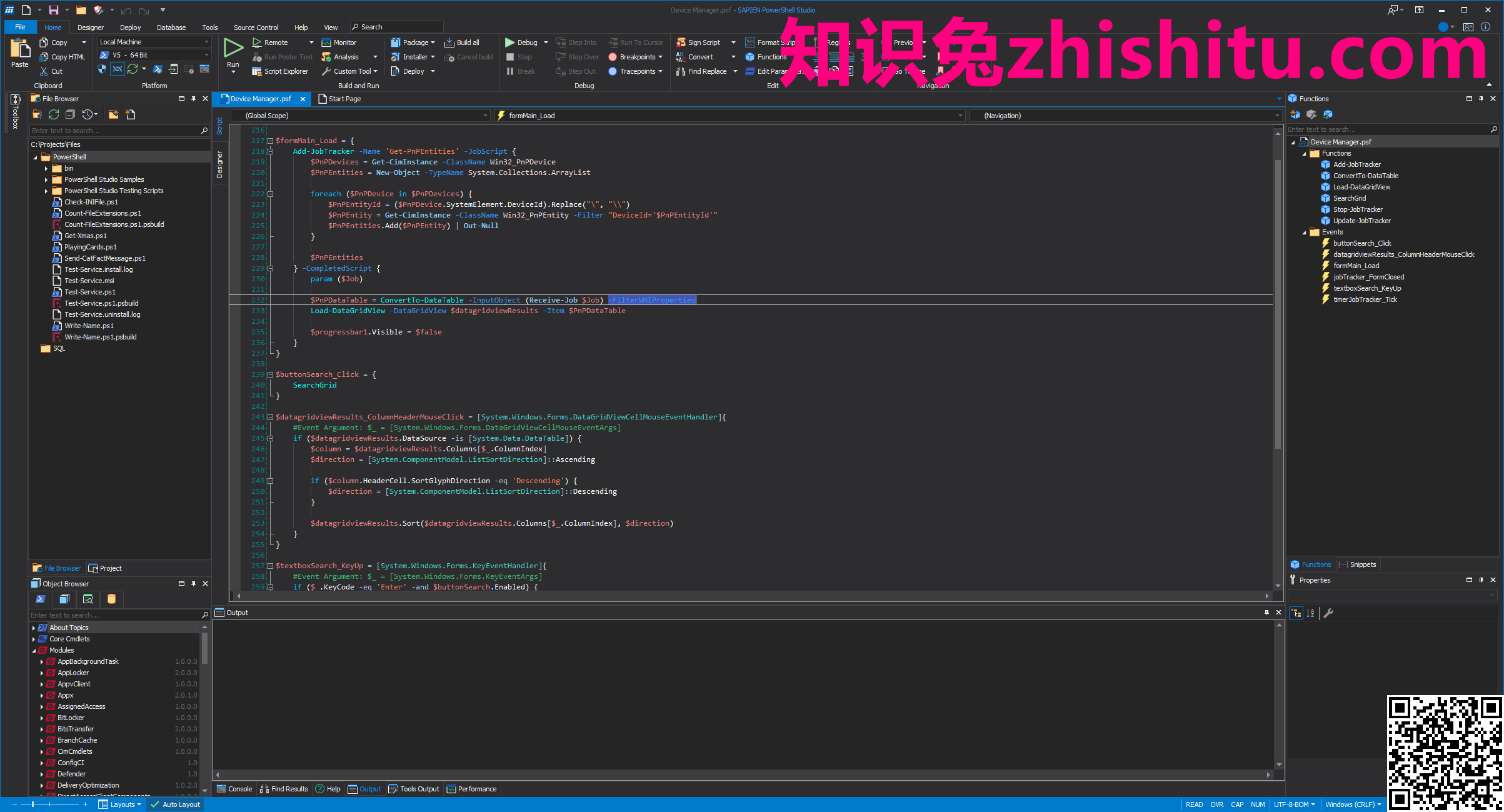
Task: Toggle the highlighted STA mode icon in Platform group
Action: point(117,69)
